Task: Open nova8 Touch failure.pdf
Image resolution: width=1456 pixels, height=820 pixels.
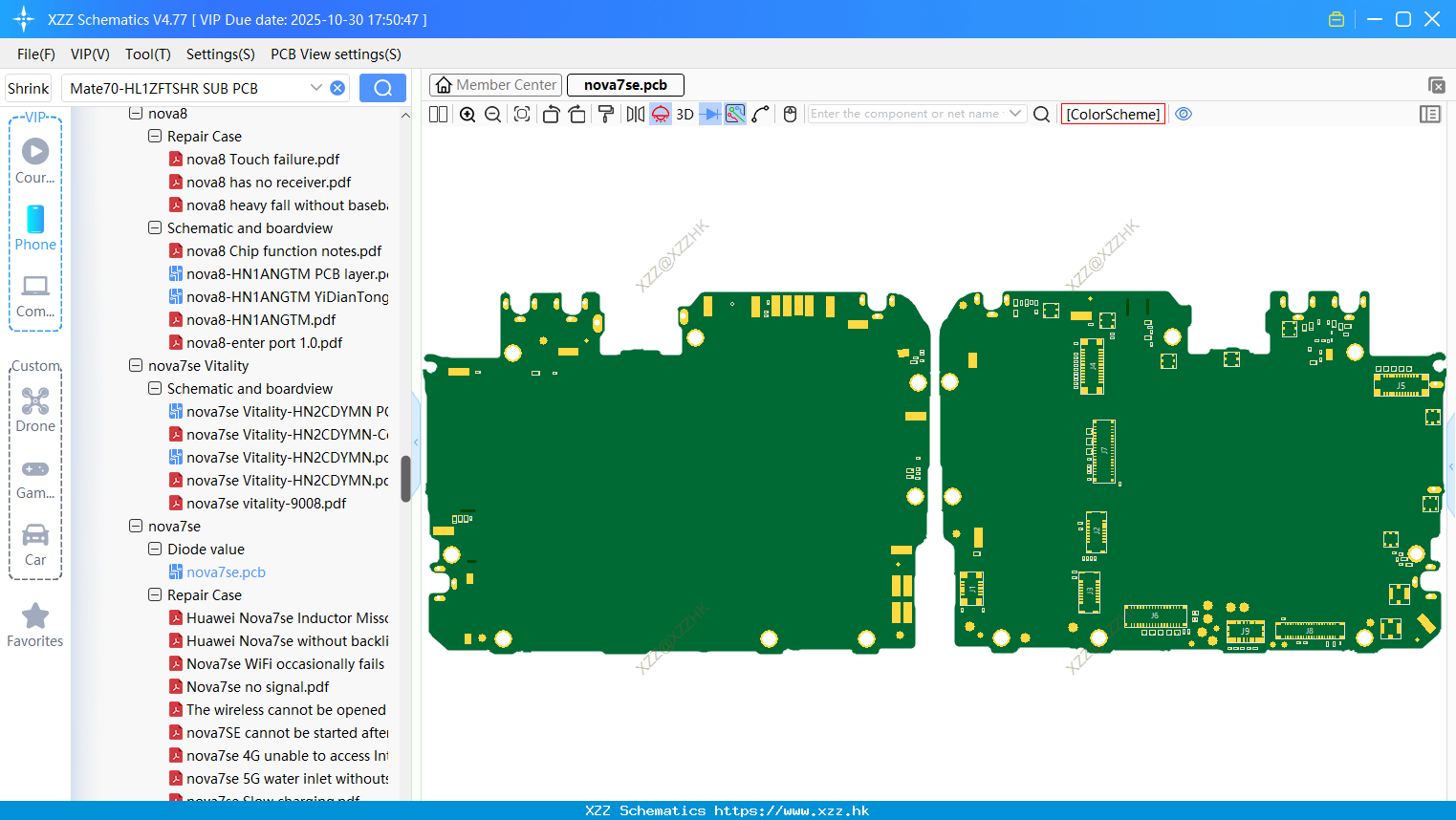Action: [x=263, y=160]
